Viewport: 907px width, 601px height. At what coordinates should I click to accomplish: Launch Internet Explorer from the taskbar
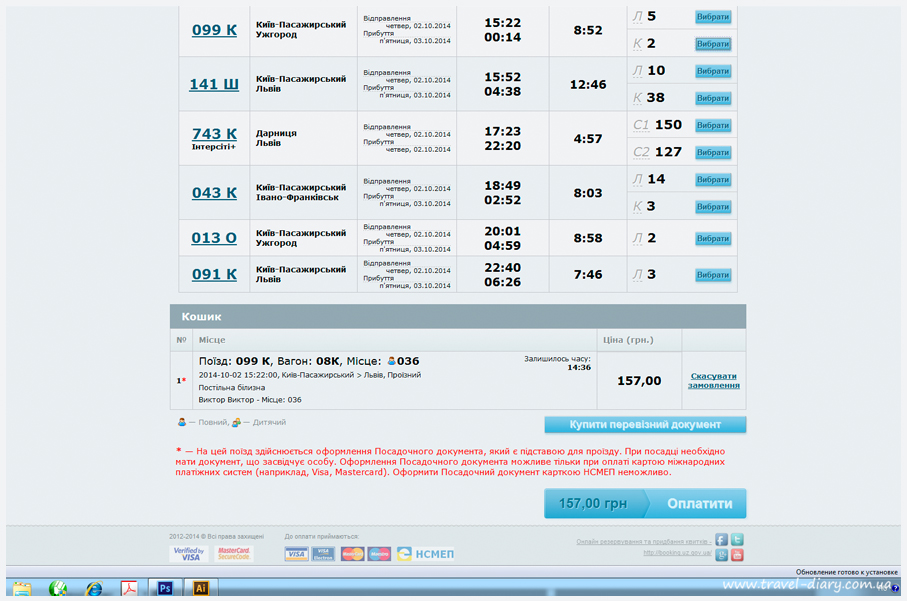[x=94, y=589]
